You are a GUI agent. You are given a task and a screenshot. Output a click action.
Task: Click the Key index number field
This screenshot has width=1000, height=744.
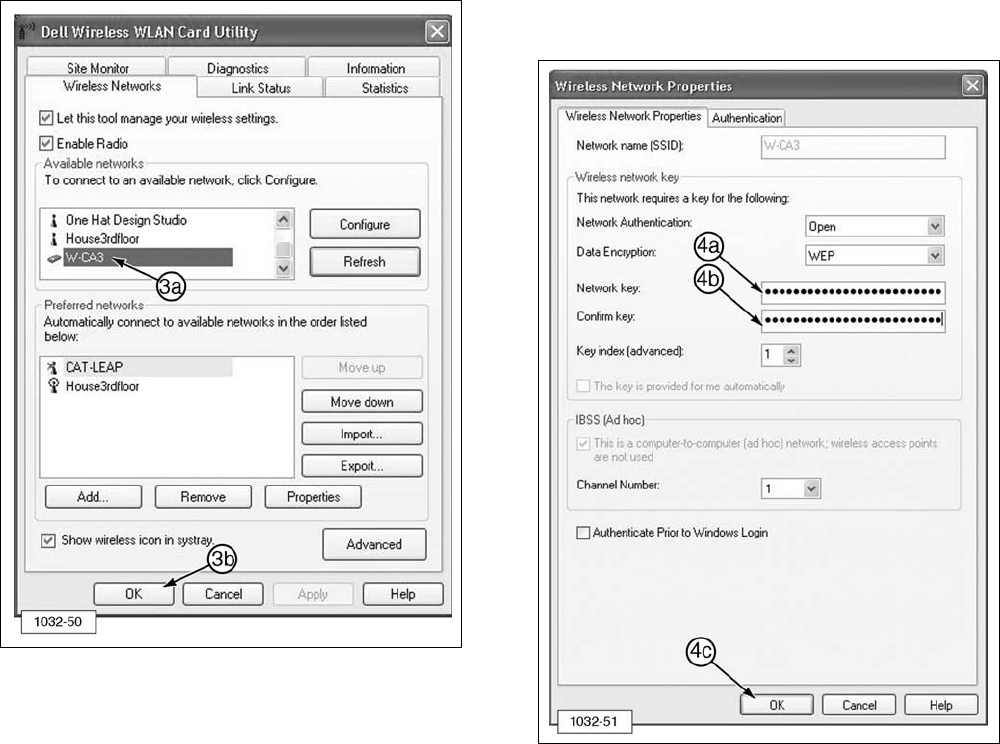click(x=772, y=355)
